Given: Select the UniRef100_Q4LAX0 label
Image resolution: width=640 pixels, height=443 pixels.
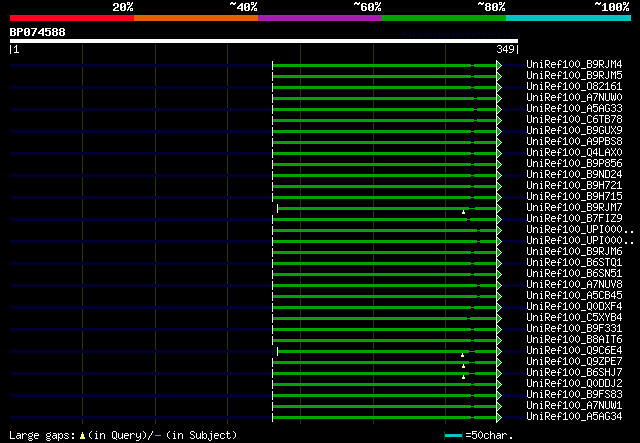Looking at the screenshot, I should (574, 153).
